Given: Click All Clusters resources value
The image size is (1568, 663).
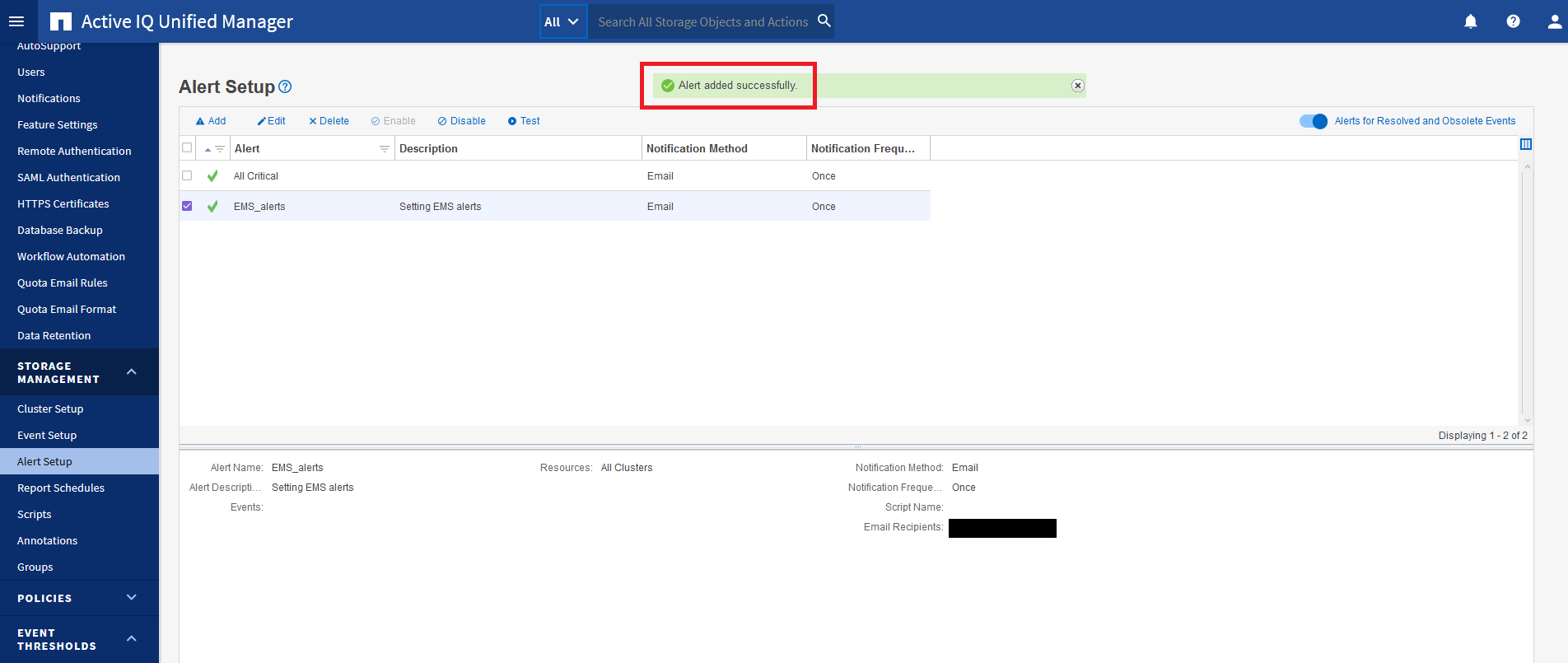Looking at the screenshot, I should click(x=627, y=468).
